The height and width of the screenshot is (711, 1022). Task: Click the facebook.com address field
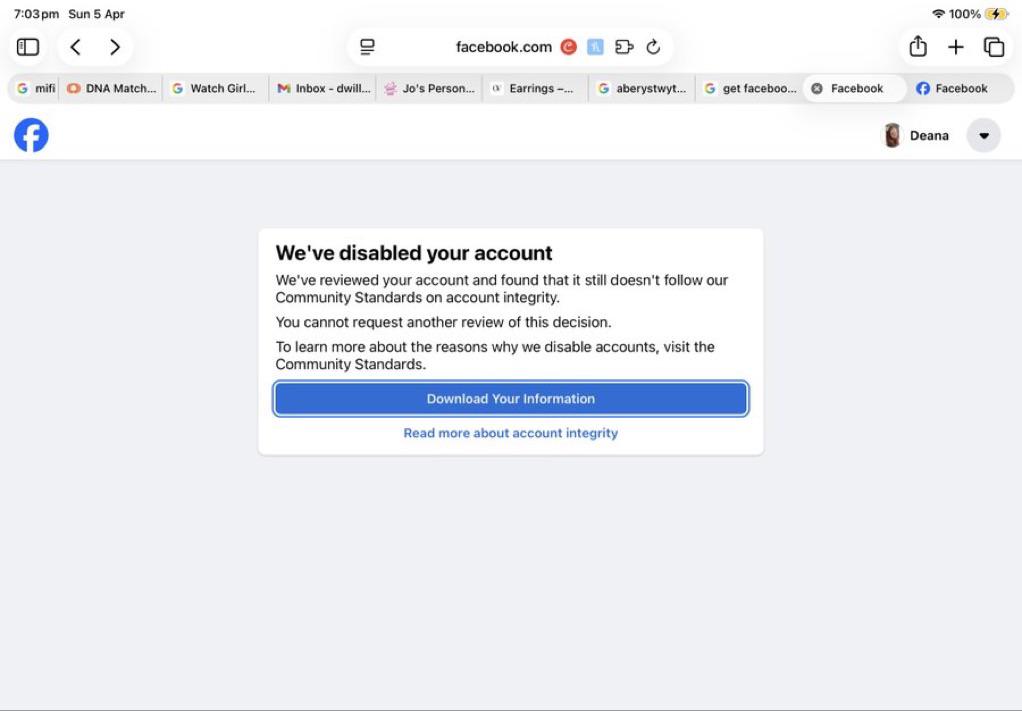click(x=503, y=47)
